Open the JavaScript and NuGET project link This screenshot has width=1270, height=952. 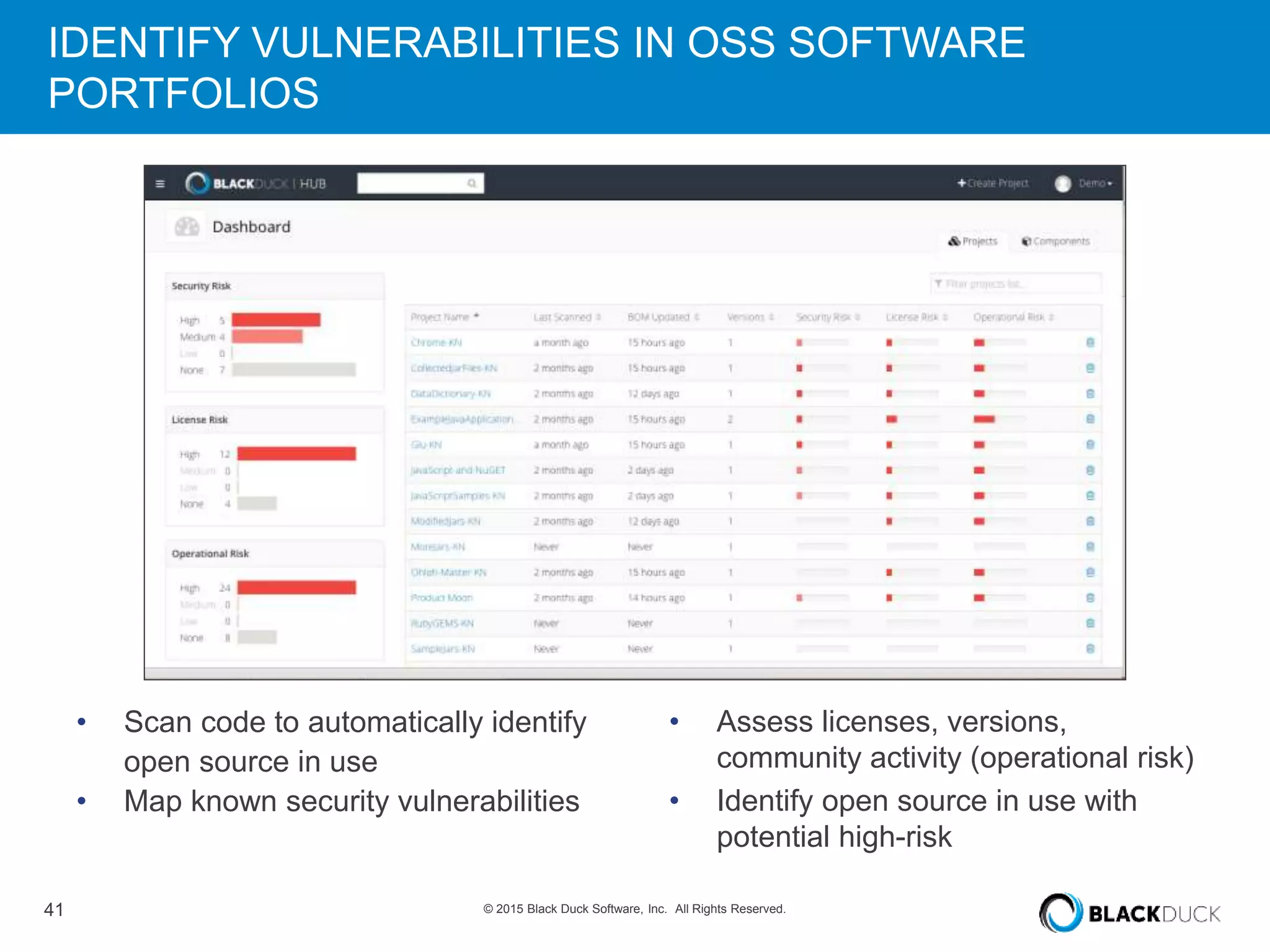(458, 470)
